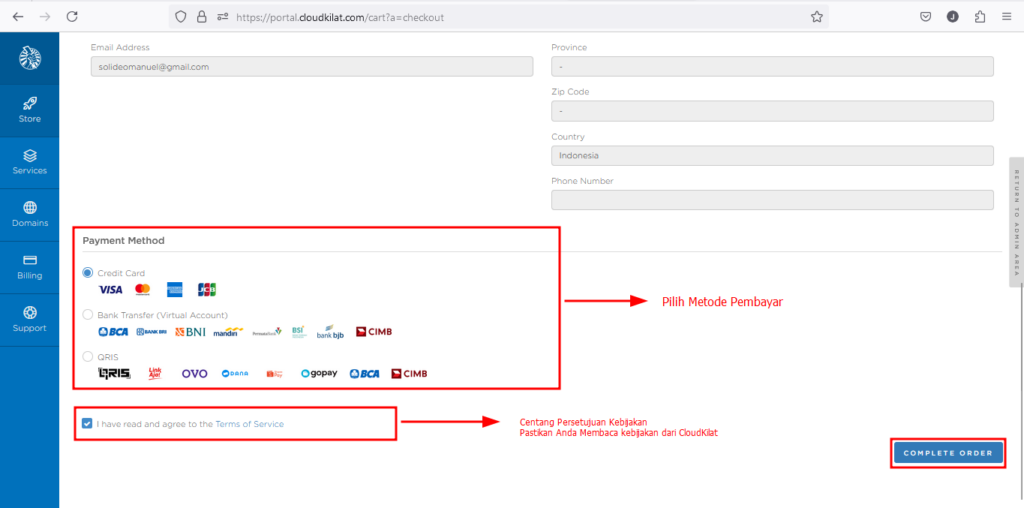The height and width of the screenshot is (508, 1024).
Task: Click the browser back arrow
Action: pyautogui.click(x=17, y=17)
